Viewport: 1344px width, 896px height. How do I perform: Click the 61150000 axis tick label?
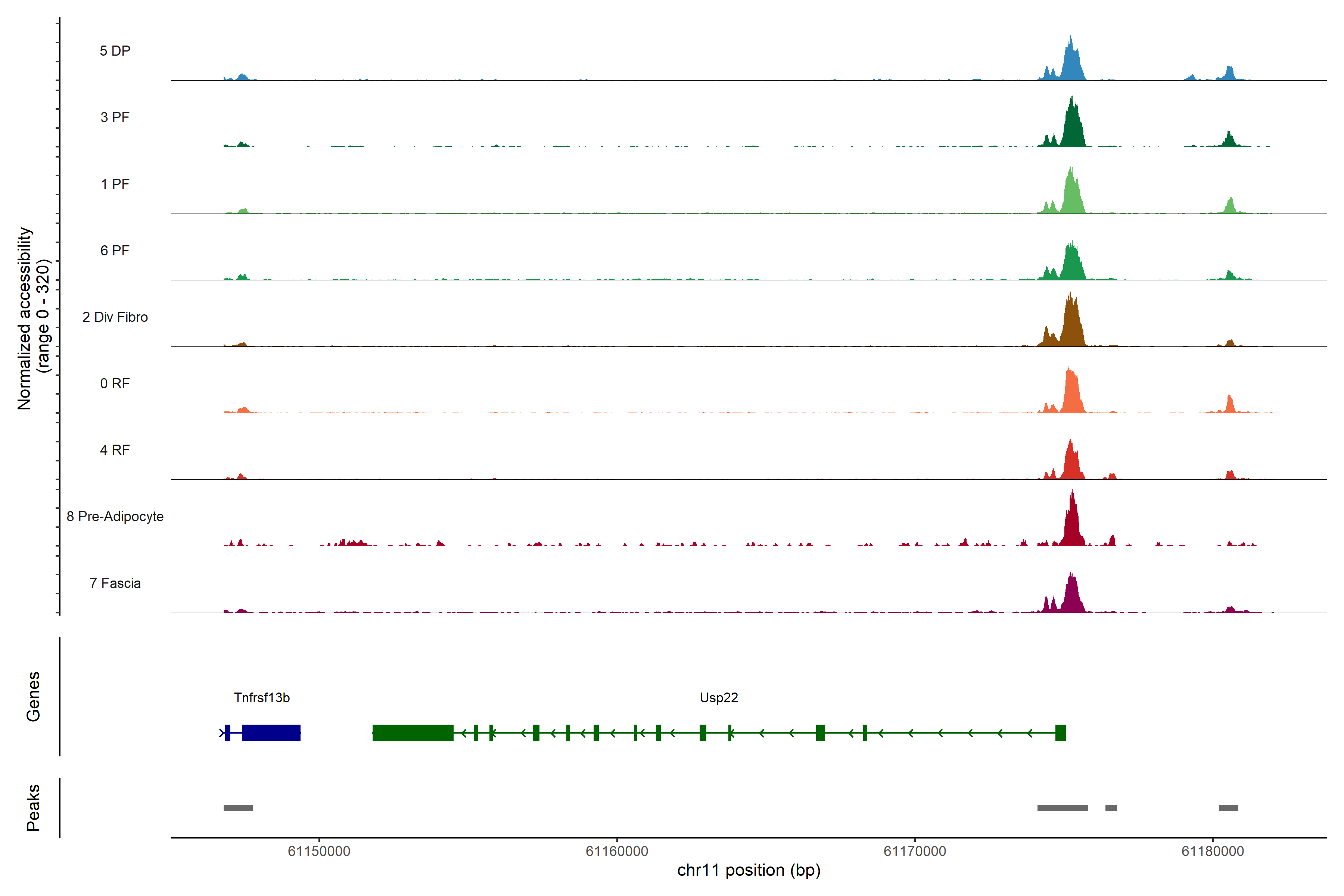(319, 852)
